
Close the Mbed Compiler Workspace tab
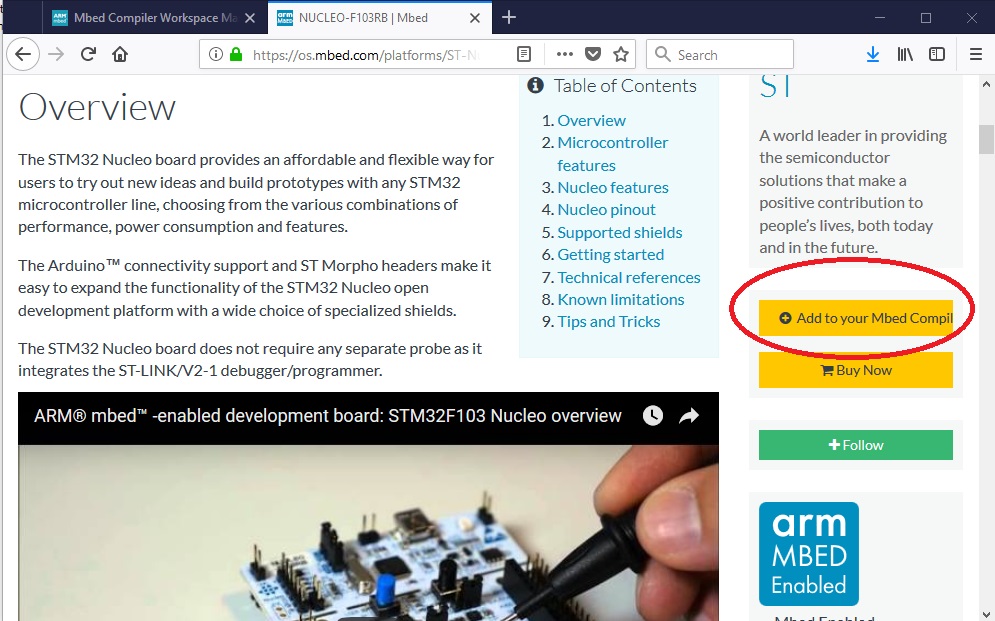(x=250, y=18)
